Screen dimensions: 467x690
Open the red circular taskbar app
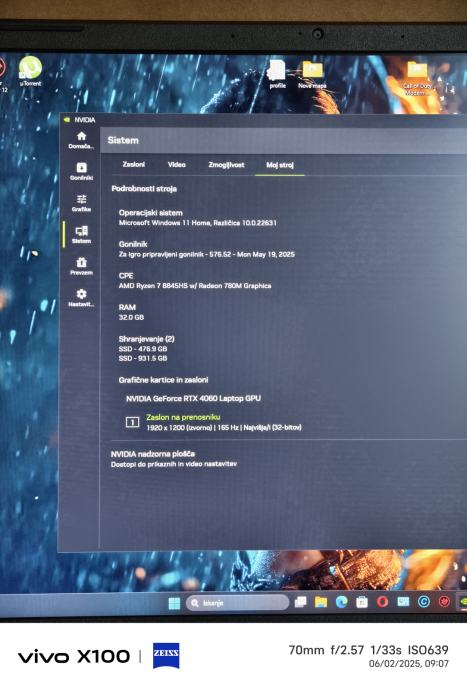[444, 602]
